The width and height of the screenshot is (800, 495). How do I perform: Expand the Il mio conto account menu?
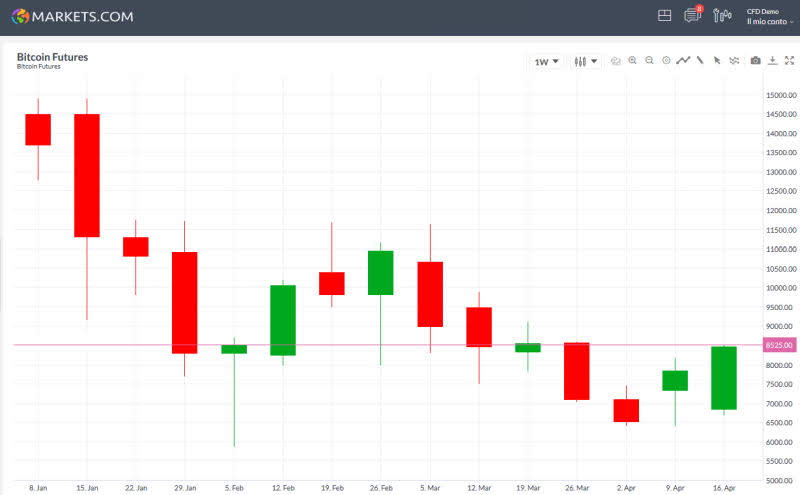coord(770,21)
